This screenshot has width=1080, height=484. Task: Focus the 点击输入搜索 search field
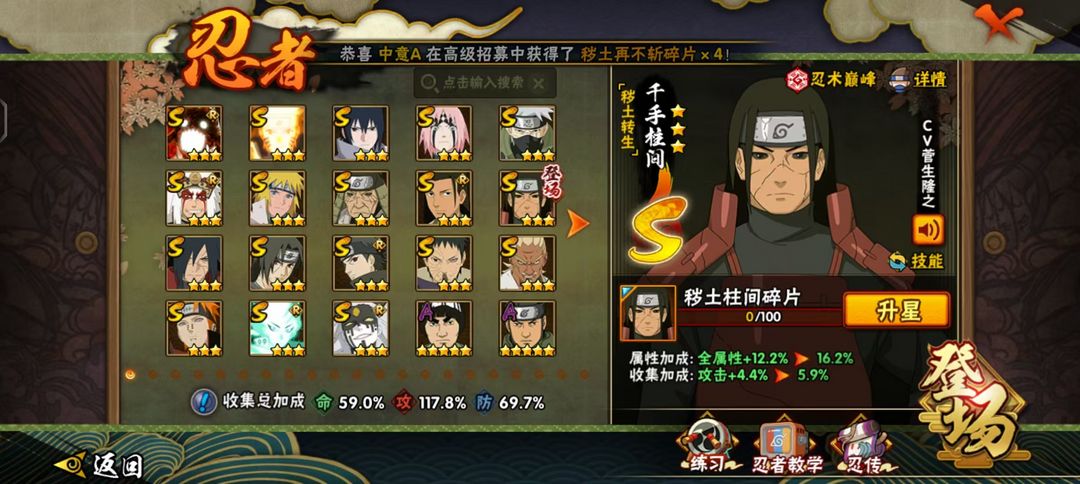484,83
